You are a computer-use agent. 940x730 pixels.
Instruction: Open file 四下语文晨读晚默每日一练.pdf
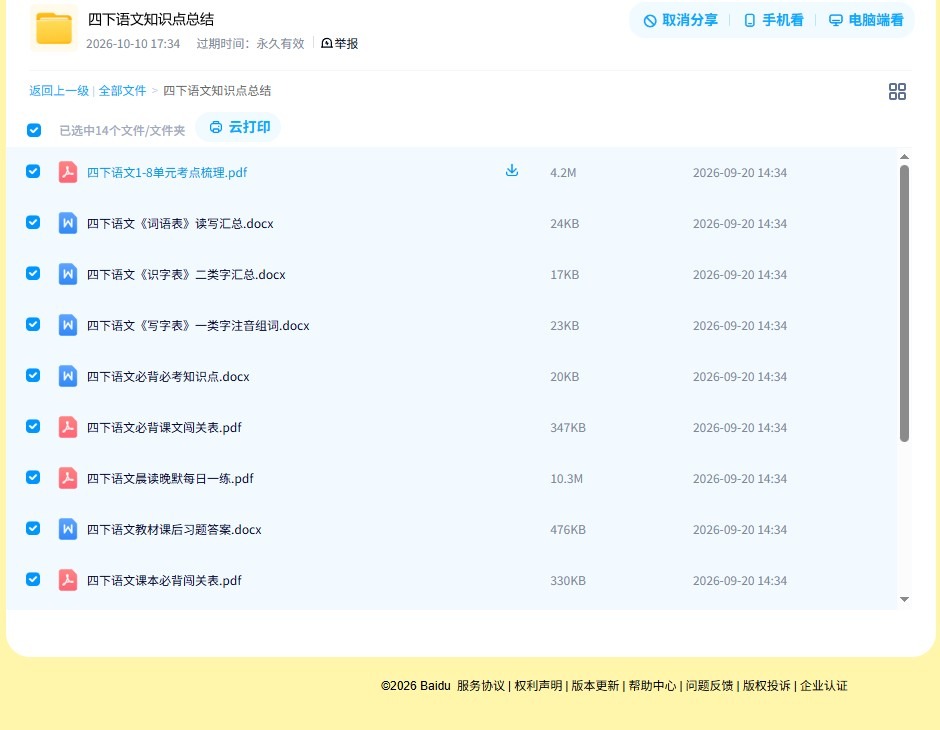point(170,478)
